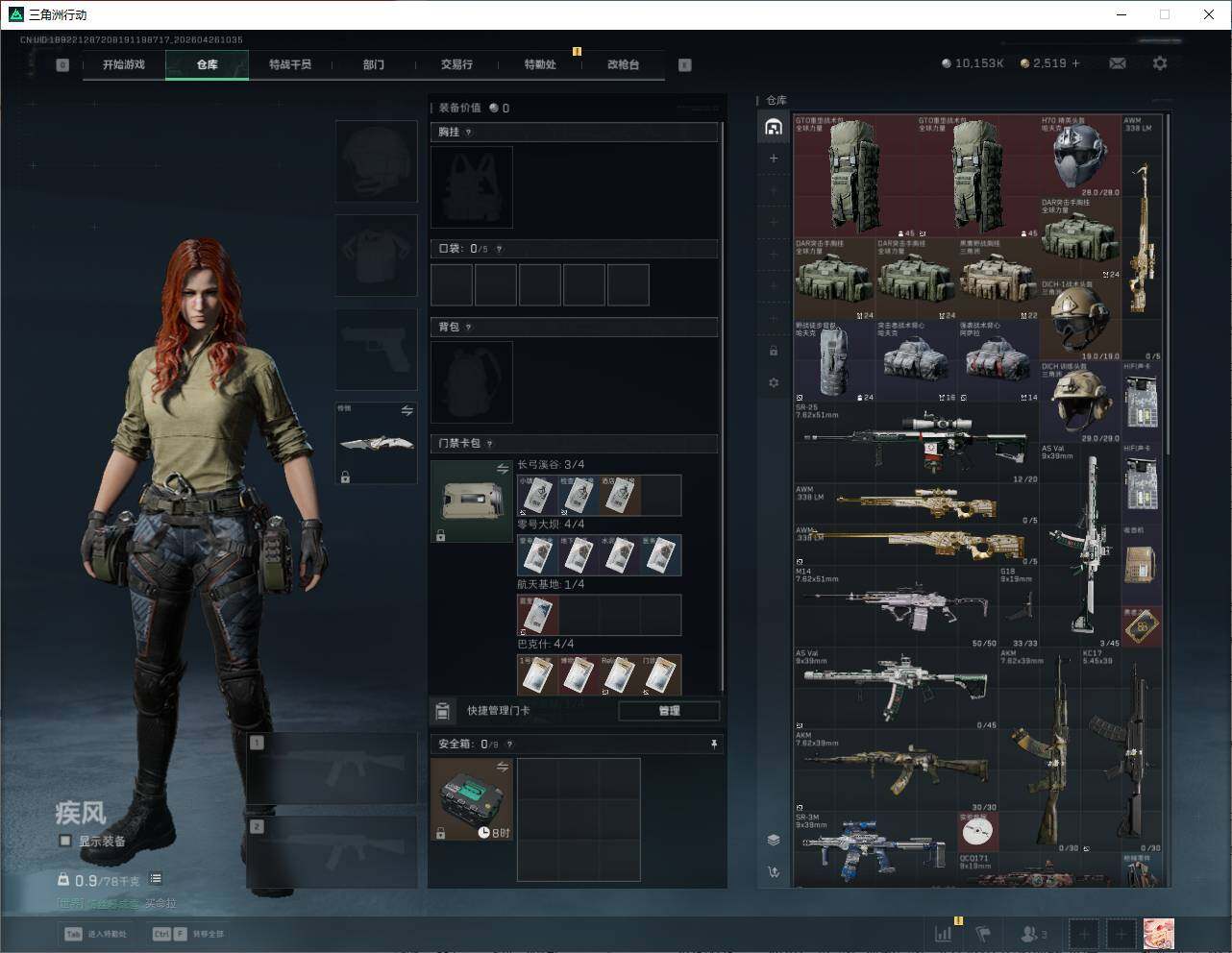1232x953 pixels.
Task: Tick the 显示装备 checkbox
Action: 65,841
